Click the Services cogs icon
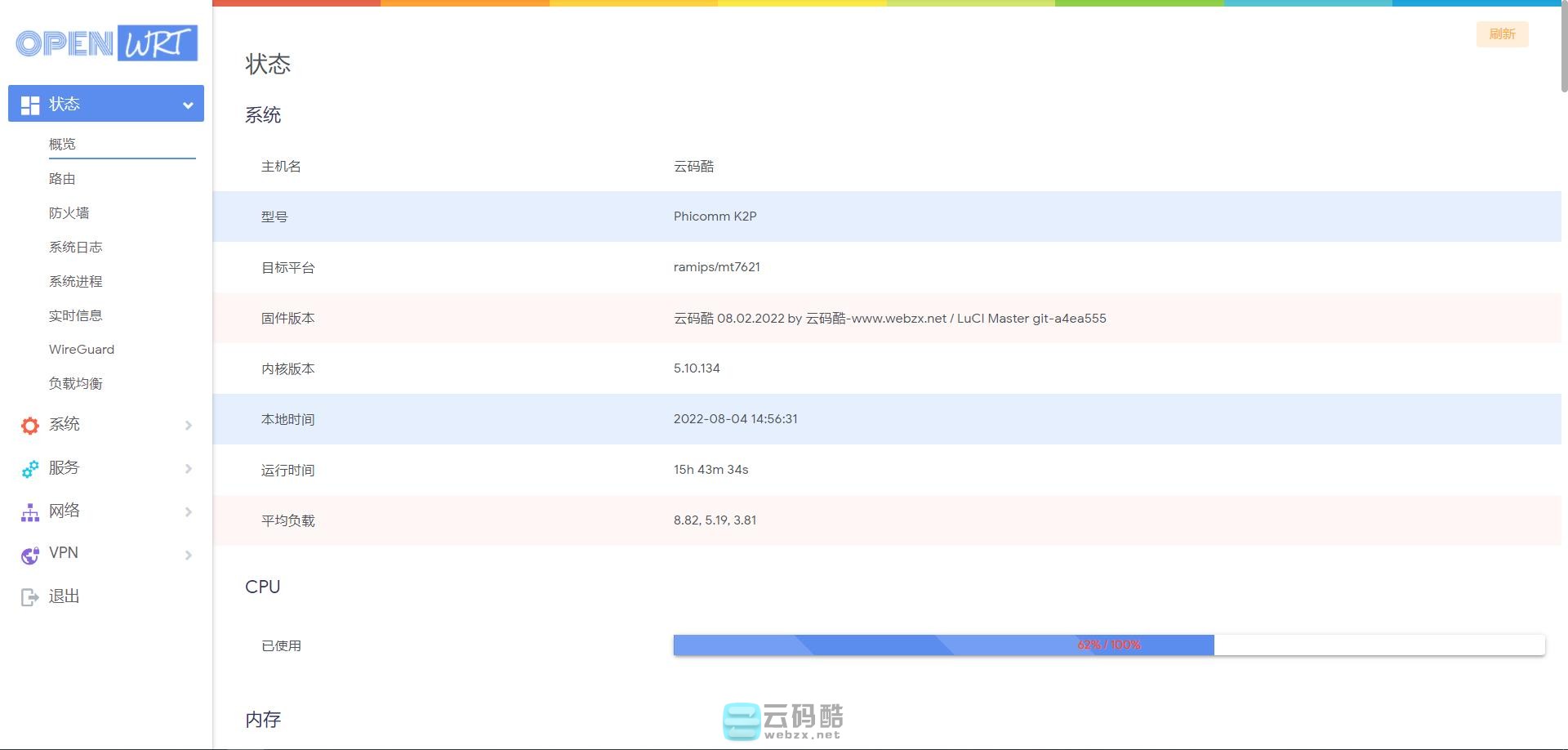Image resolution: width=1568 pixels, height=750 pixels. (x=30, y=468)
